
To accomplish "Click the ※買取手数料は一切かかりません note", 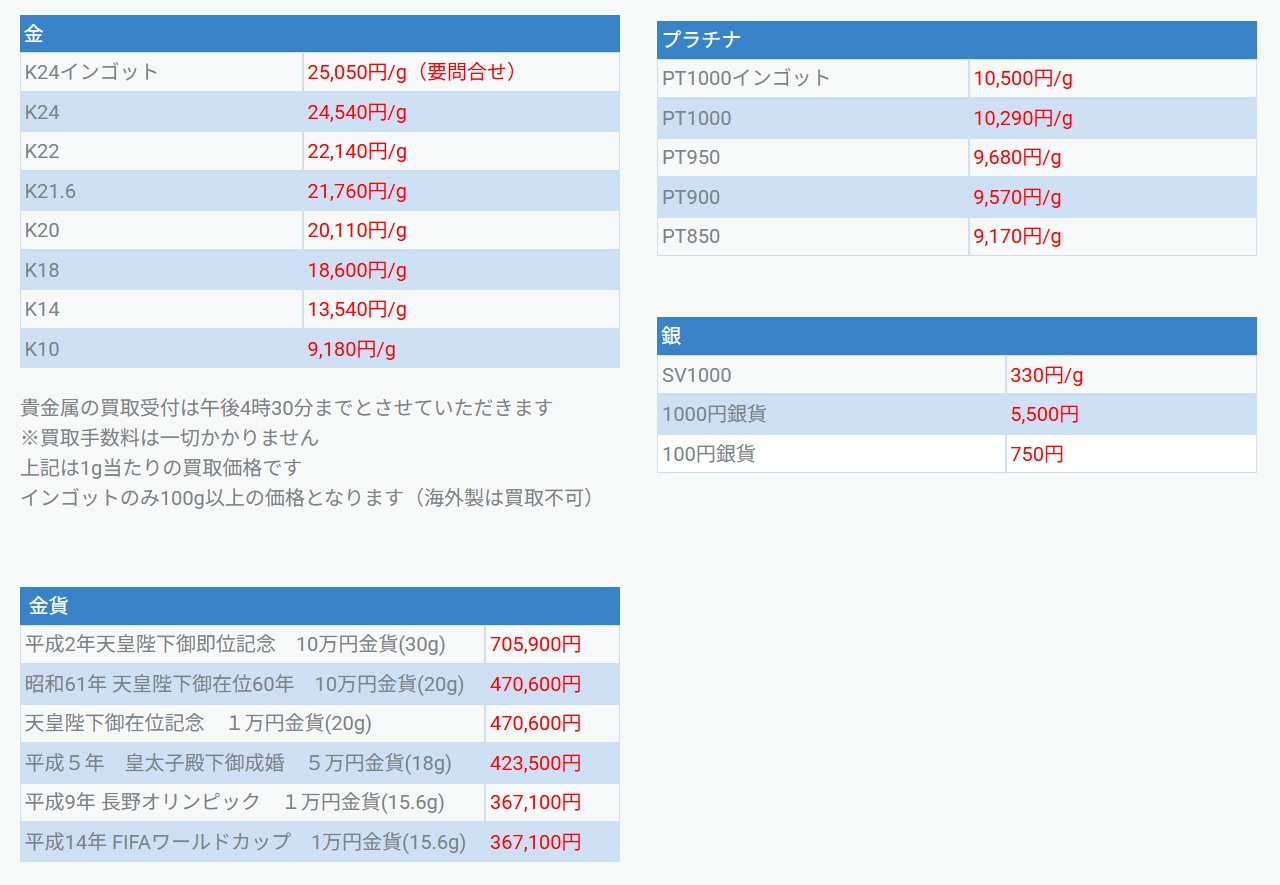I will 169,437.
